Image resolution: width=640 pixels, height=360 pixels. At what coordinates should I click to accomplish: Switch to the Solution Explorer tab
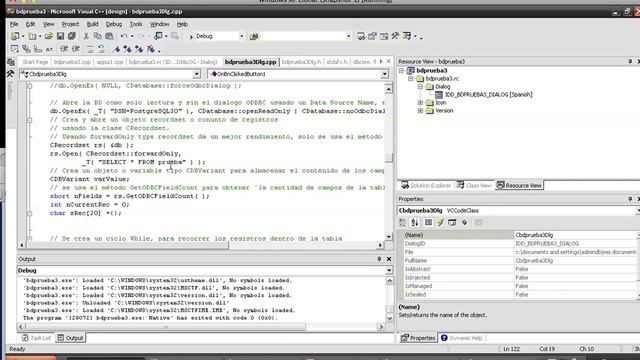426,186
